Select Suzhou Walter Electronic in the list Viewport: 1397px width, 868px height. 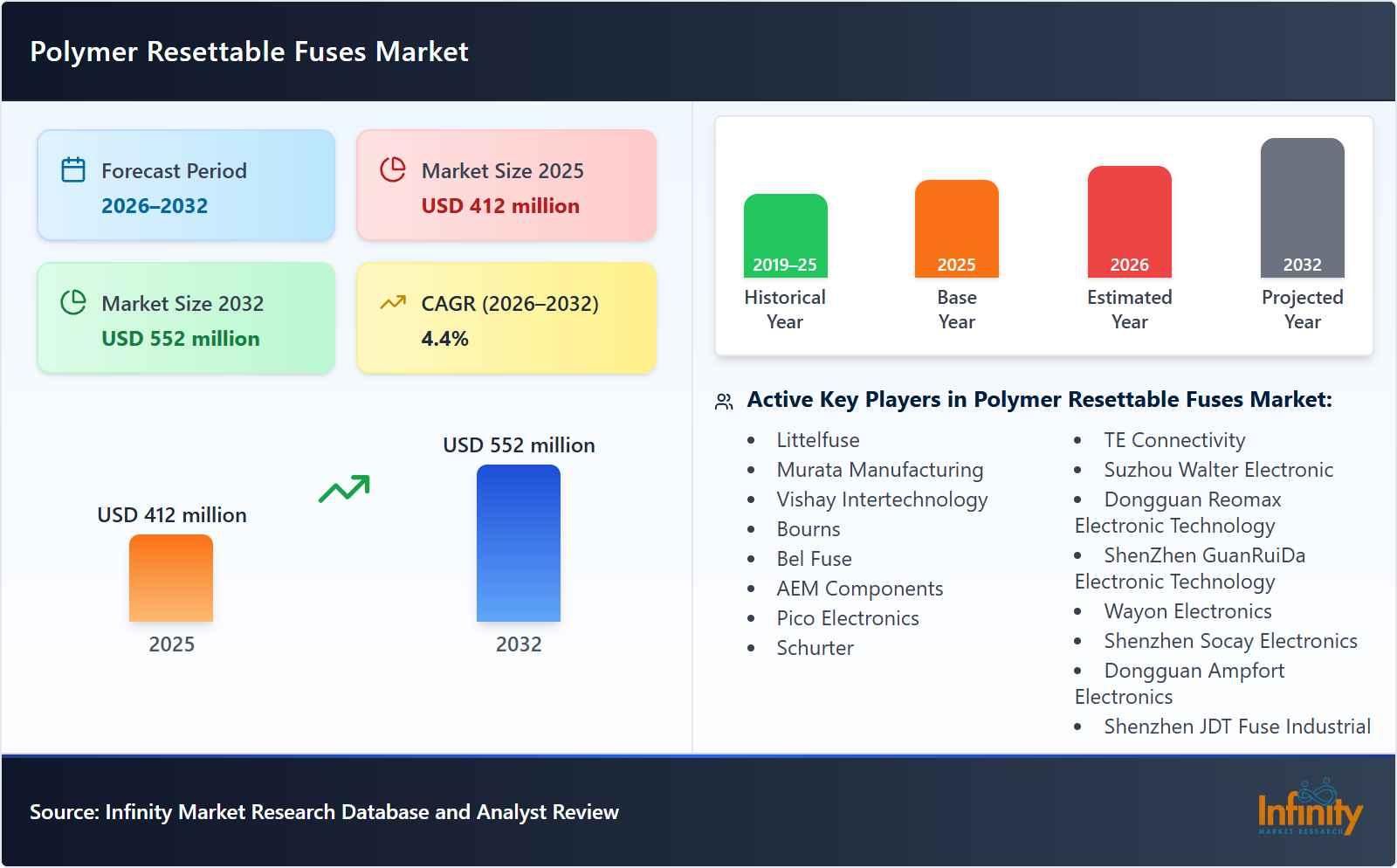[x=1218, y=470]
